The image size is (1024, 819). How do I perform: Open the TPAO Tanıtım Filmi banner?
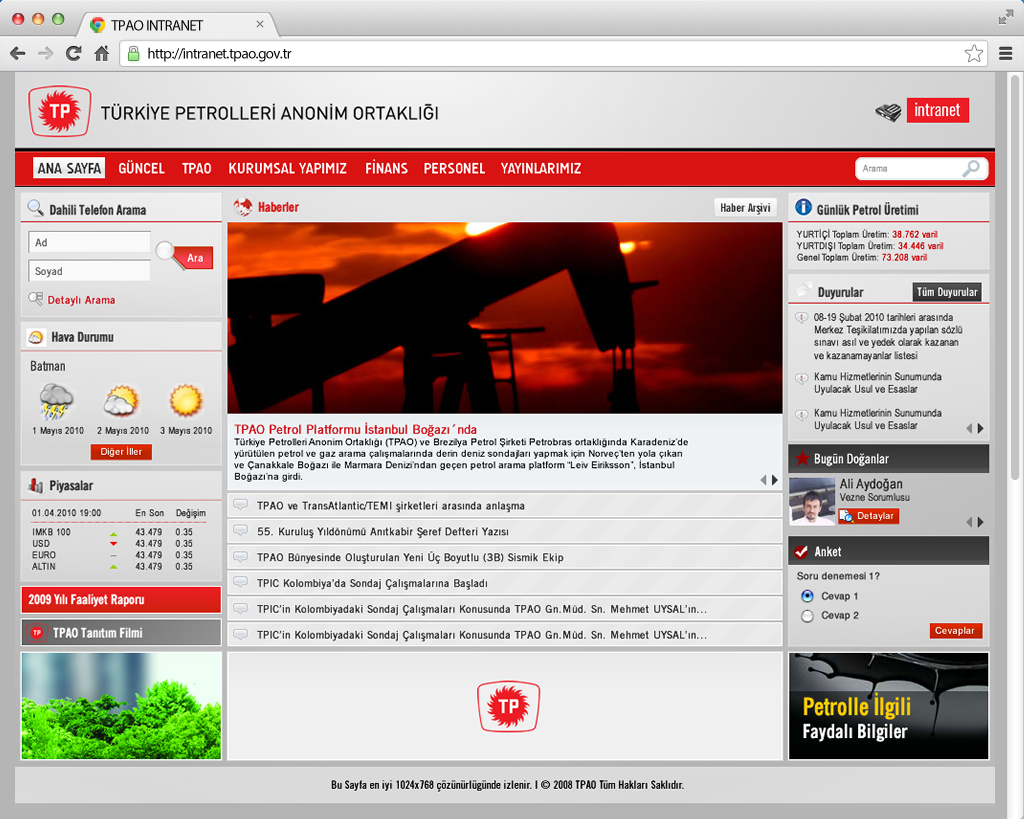[121, 632]
